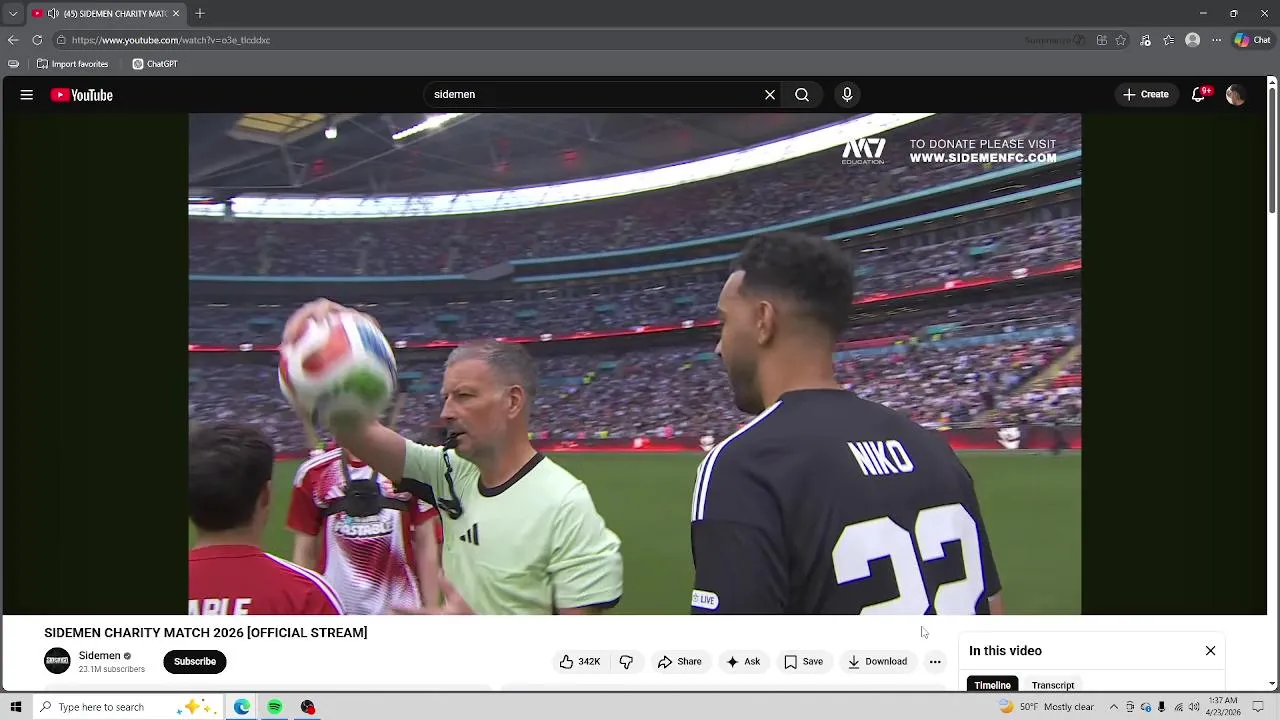Viewport: 1280px width, 720px height.
Task: Open Spotify from the taskbar
Action: pyautogui.click(x=275, y=707)
